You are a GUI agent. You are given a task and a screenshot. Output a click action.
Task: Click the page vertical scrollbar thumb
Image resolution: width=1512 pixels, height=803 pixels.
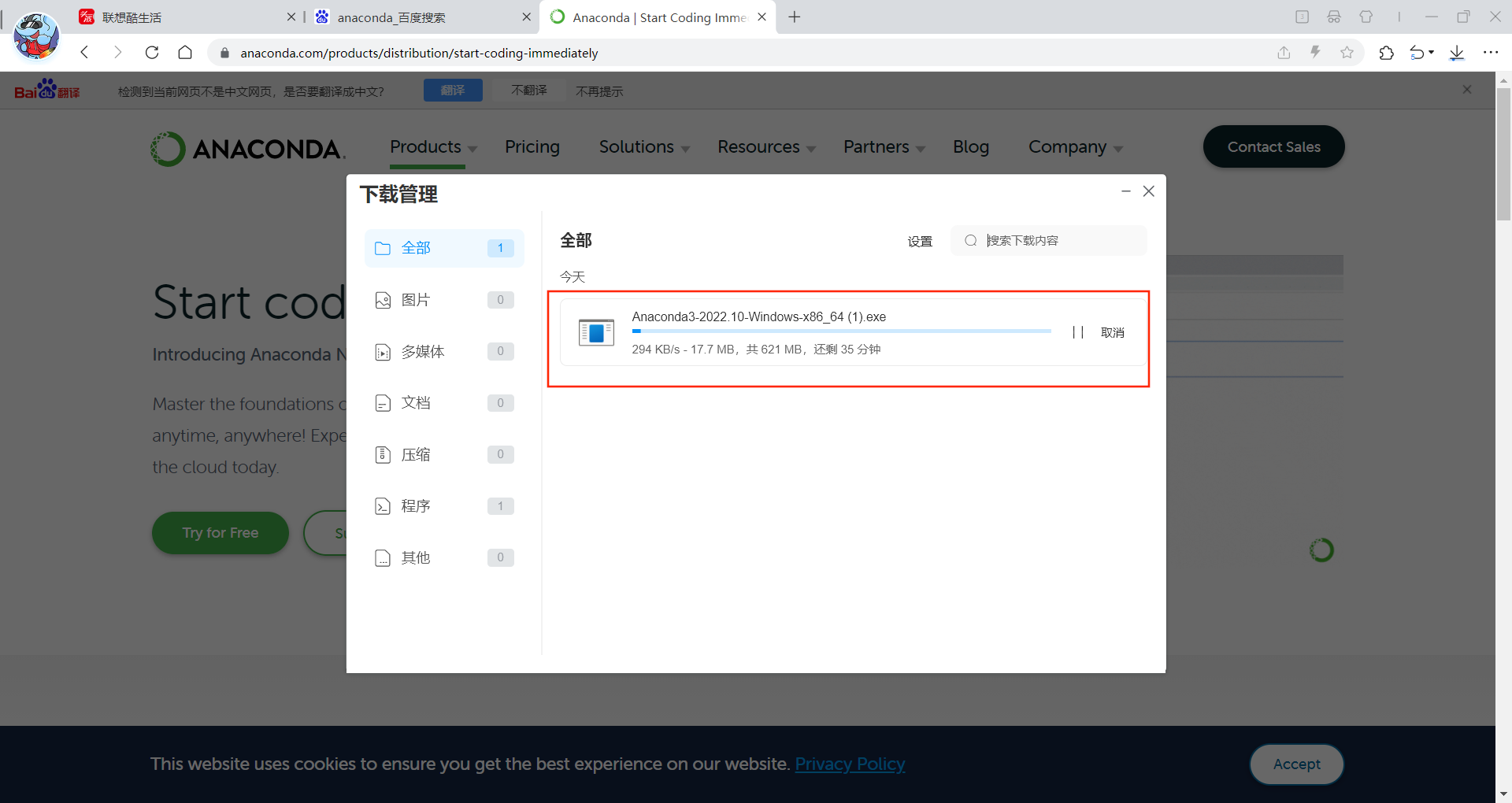pos(1503,154)
